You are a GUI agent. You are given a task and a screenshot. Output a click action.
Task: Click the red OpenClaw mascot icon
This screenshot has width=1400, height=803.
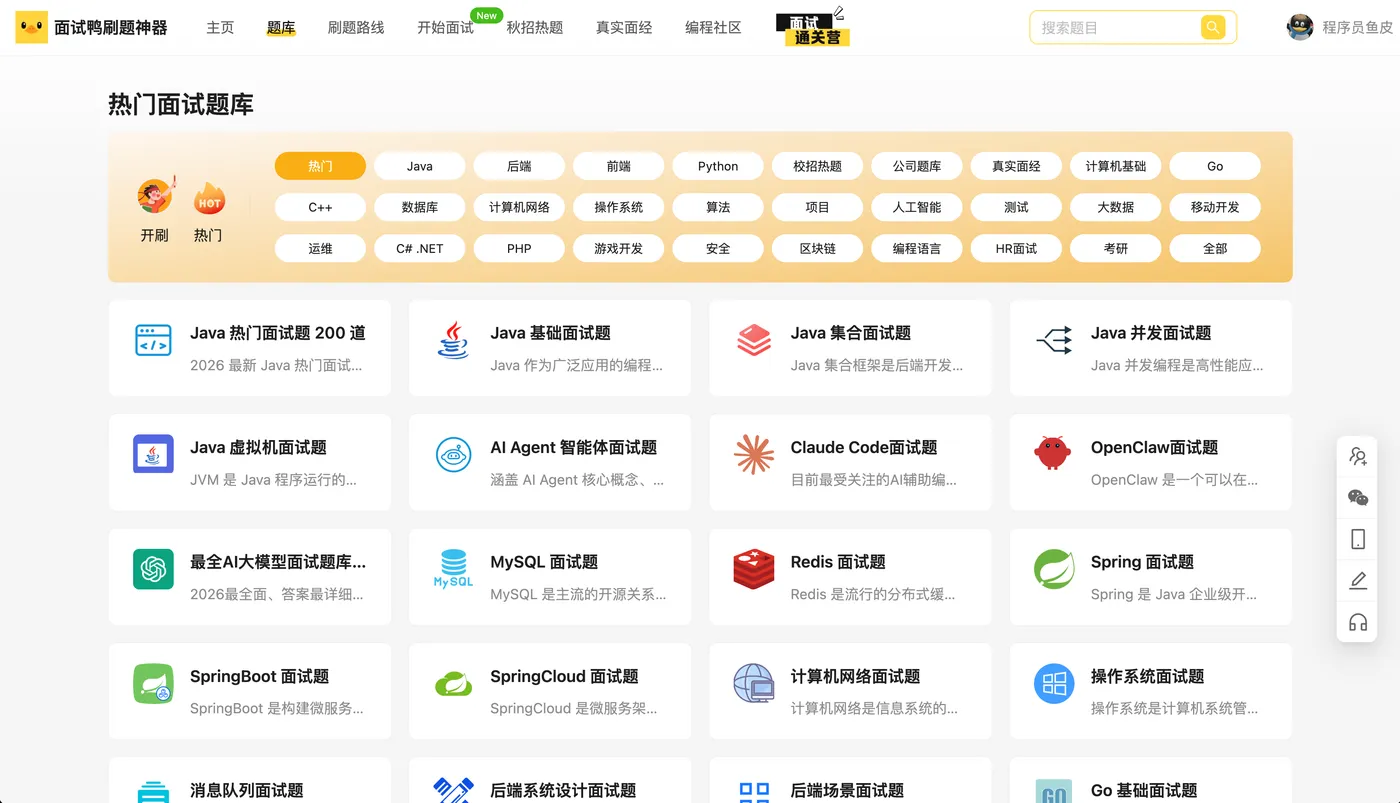(x=1053, y=453)
